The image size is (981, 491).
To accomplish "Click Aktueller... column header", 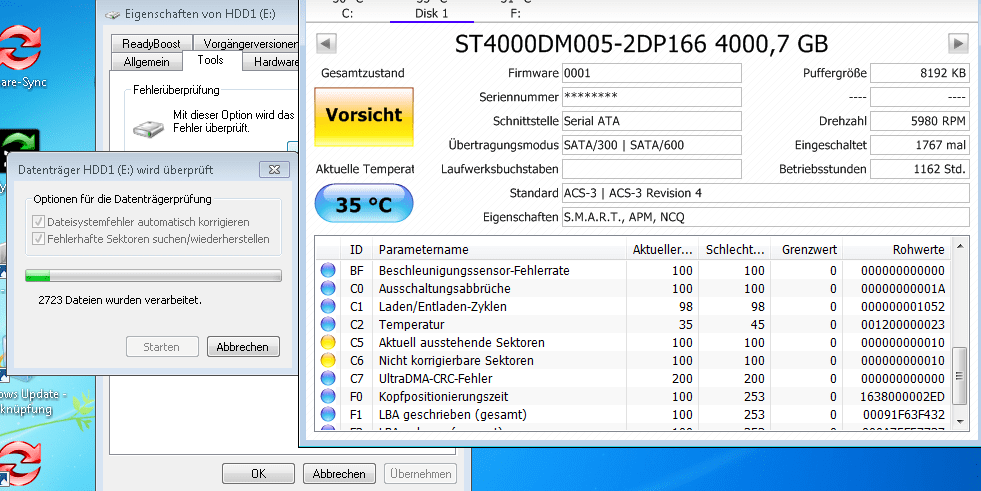I will (662, 250).
